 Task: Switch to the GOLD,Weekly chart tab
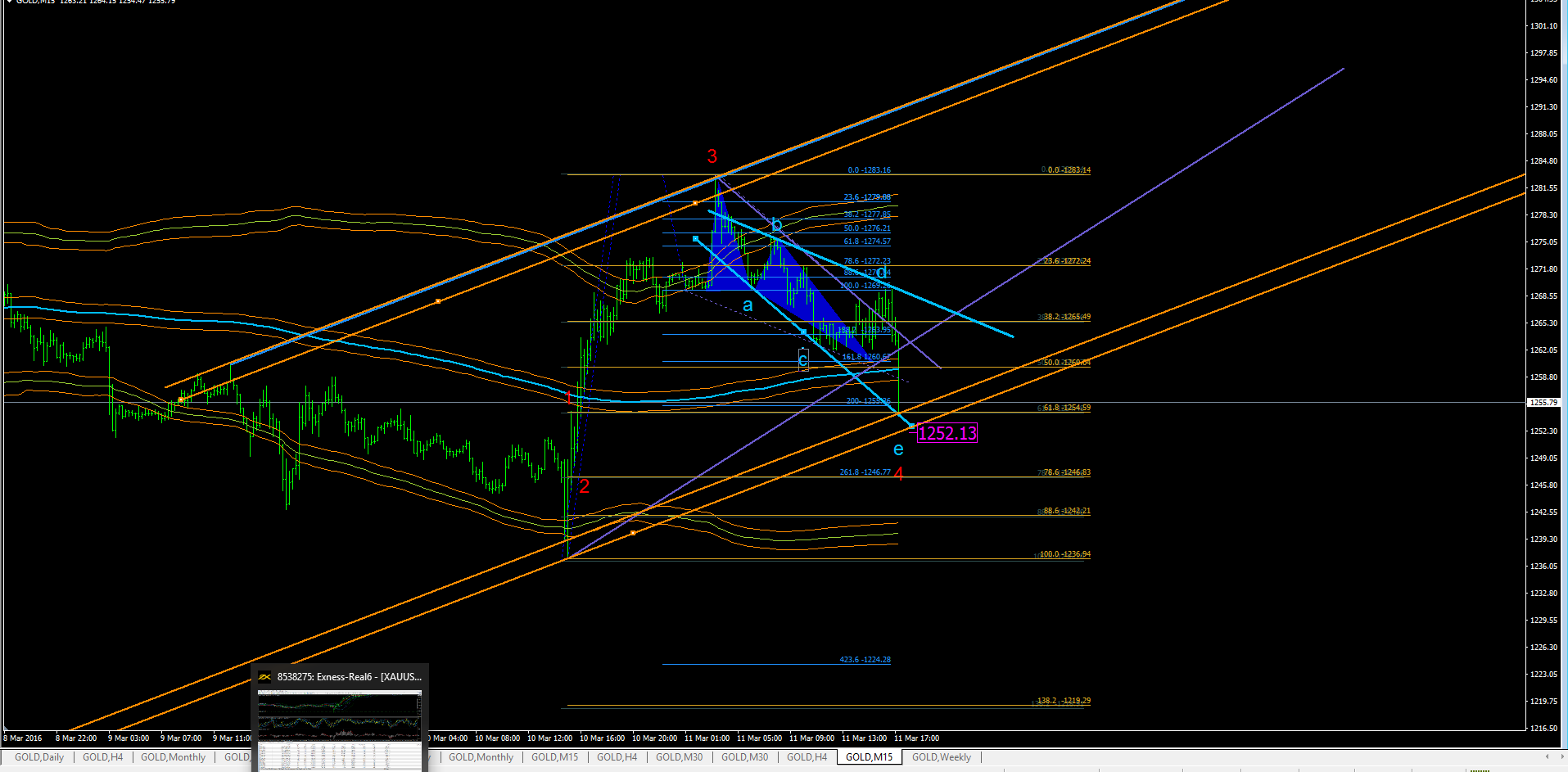point(942,757)
